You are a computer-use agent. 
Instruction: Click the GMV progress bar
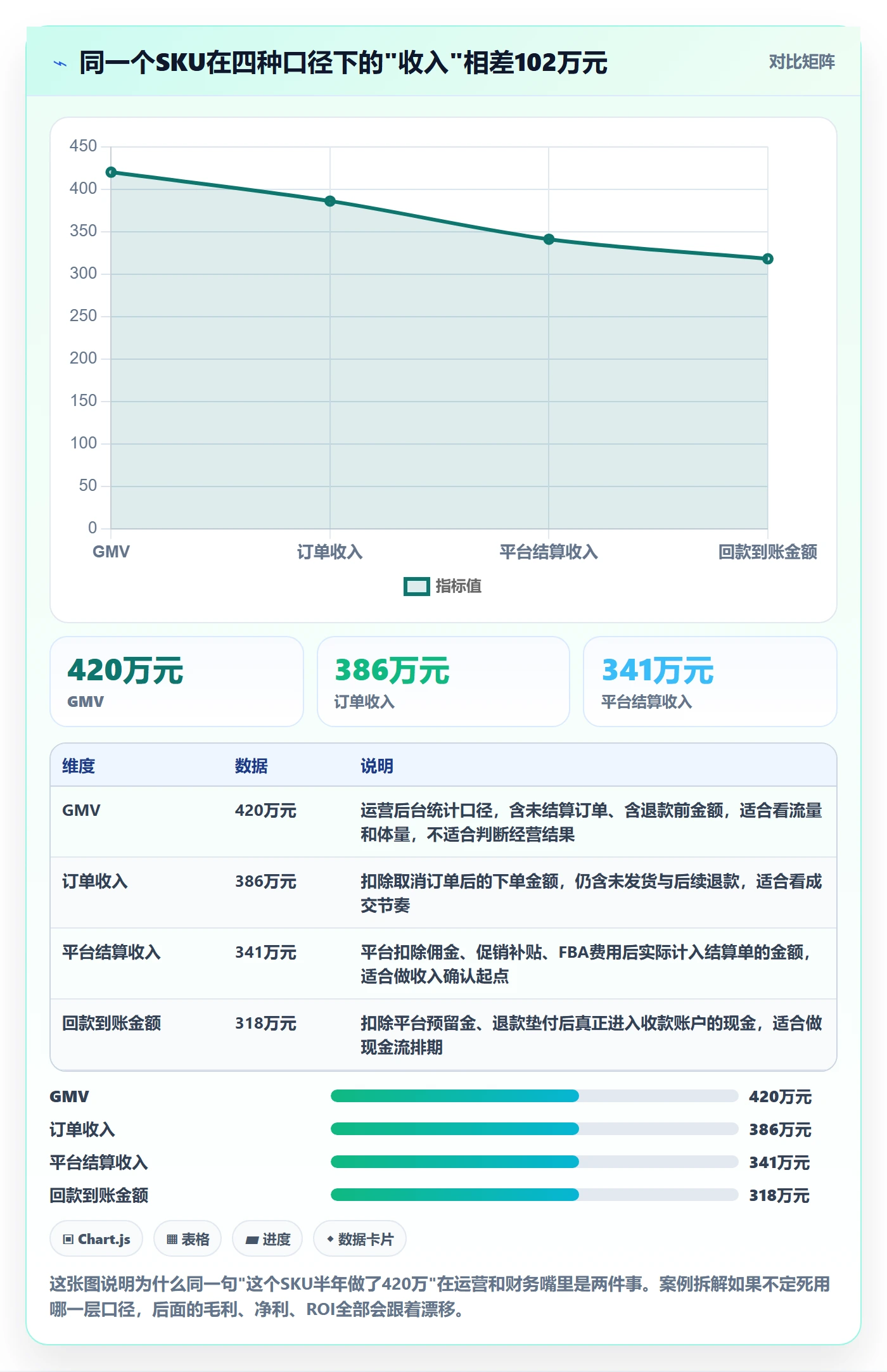[x=534, y=1096]
